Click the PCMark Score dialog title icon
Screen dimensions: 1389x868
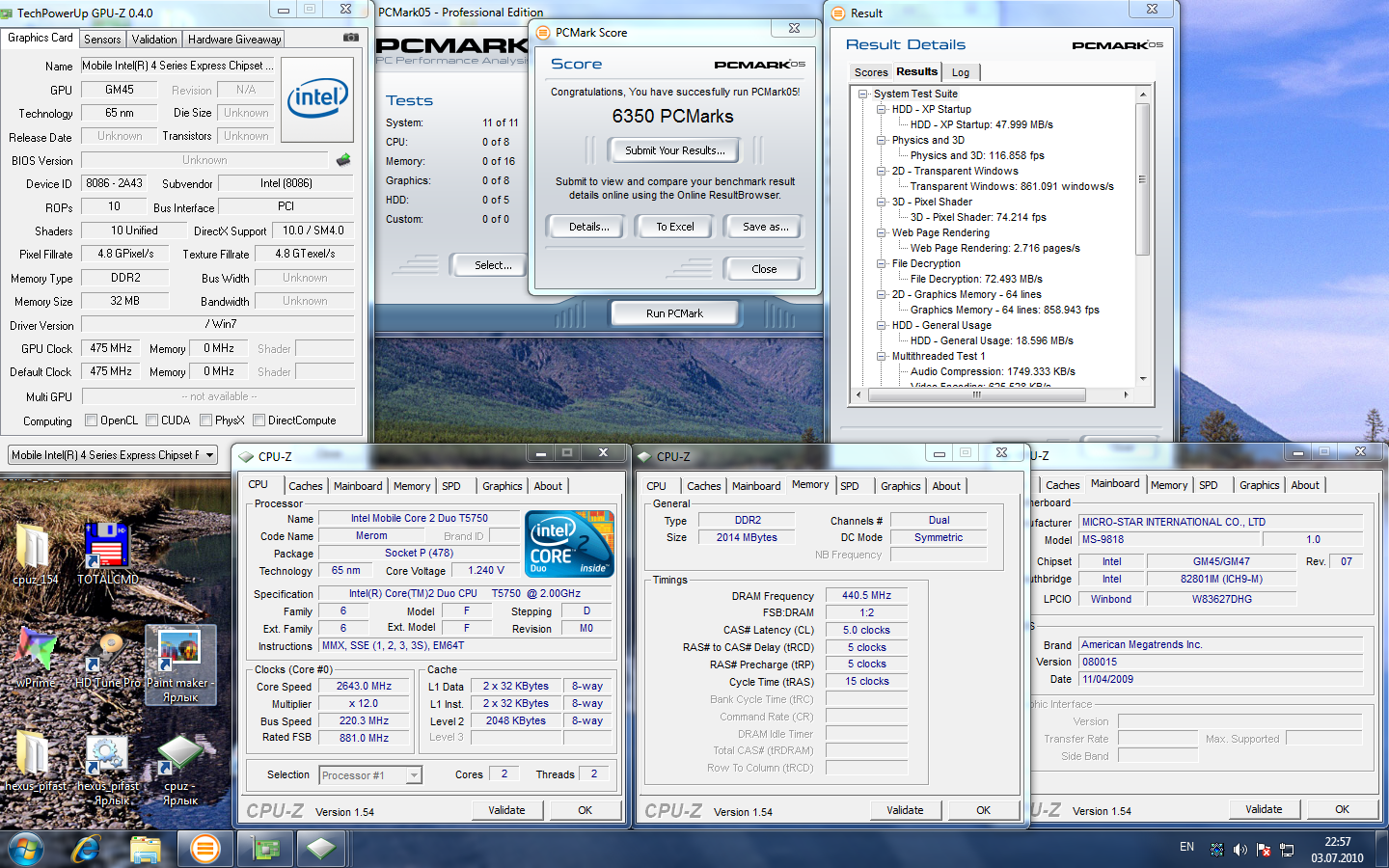coord(544,32)
